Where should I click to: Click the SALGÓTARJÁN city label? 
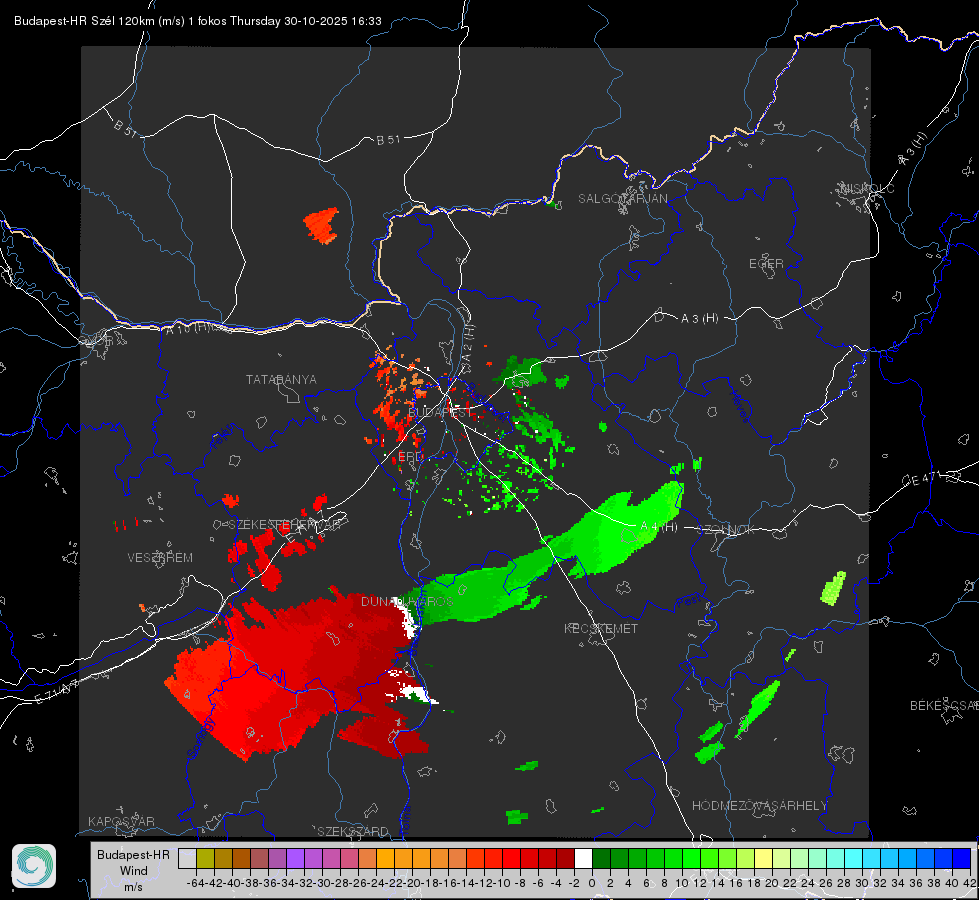[622, 199]
